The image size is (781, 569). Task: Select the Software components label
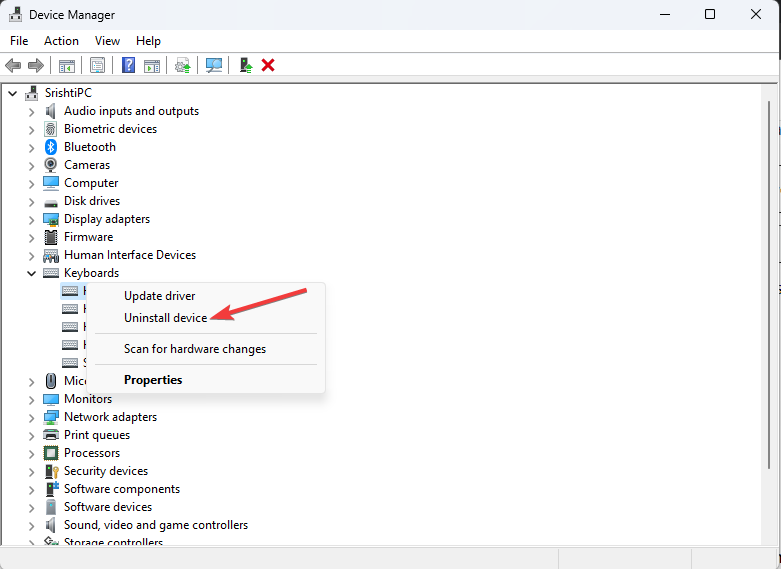(x=122, y=489)
